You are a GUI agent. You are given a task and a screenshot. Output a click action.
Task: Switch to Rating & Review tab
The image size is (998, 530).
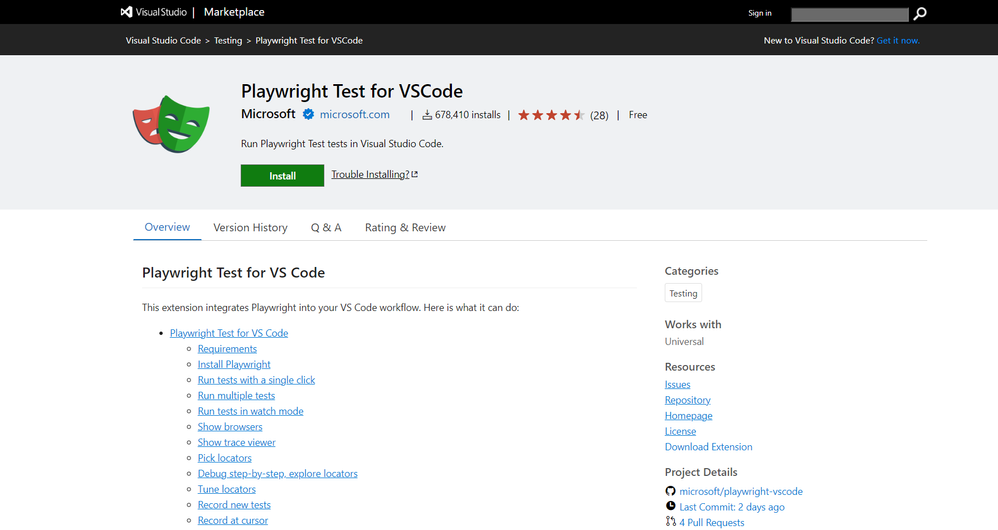[x=405, y=228]
